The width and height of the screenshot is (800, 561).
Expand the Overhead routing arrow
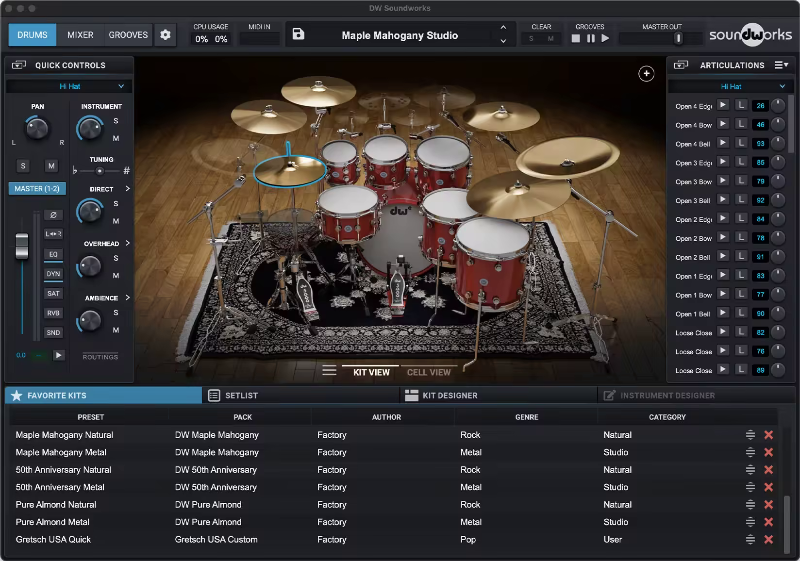pyautogui.click(x=127, y=243)
